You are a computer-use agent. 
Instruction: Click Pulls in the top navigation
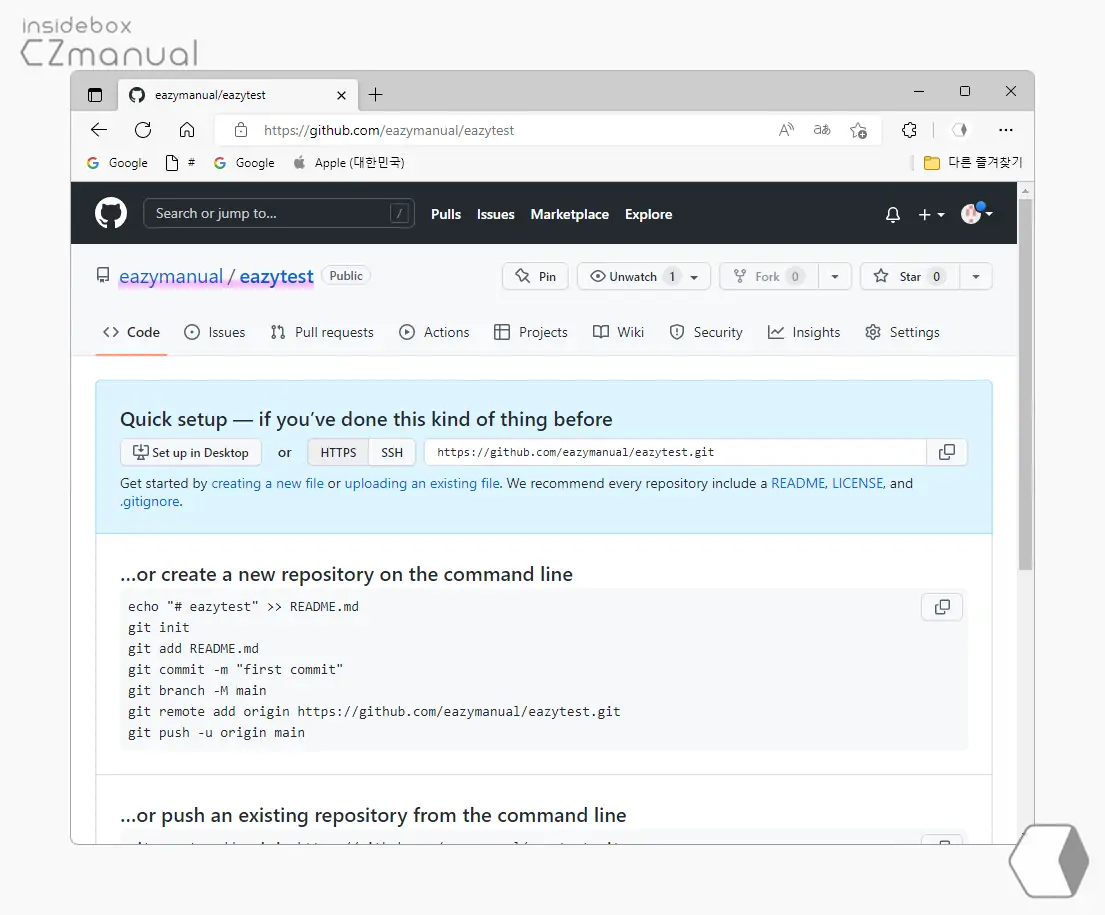(x=446, y=214)
